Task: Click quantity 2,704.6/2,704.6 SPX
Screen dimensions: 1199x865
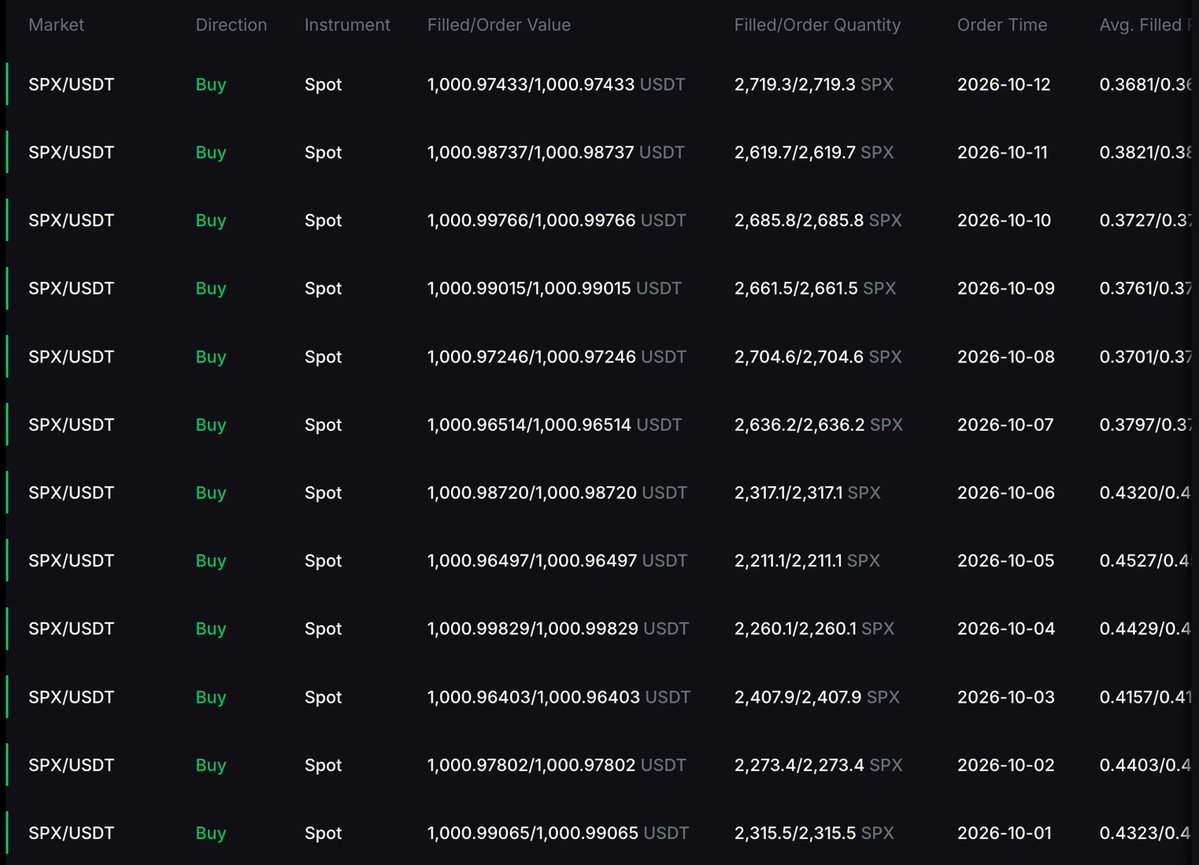Action: (x=818, y=356)
